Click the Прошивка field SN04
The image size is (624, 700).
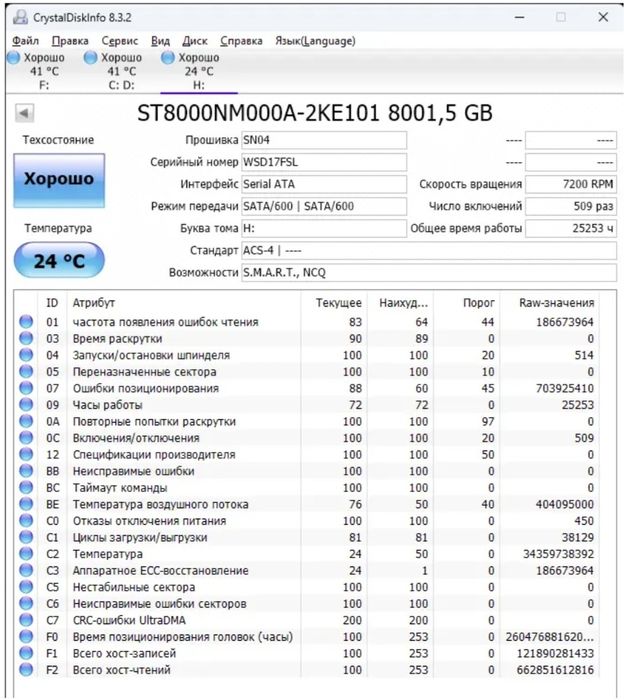(x=324, y=140)
